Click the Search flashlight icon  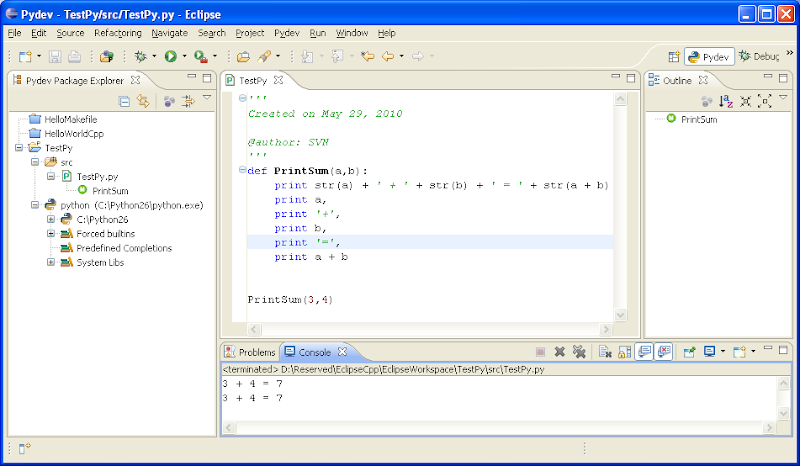(264, 56)
